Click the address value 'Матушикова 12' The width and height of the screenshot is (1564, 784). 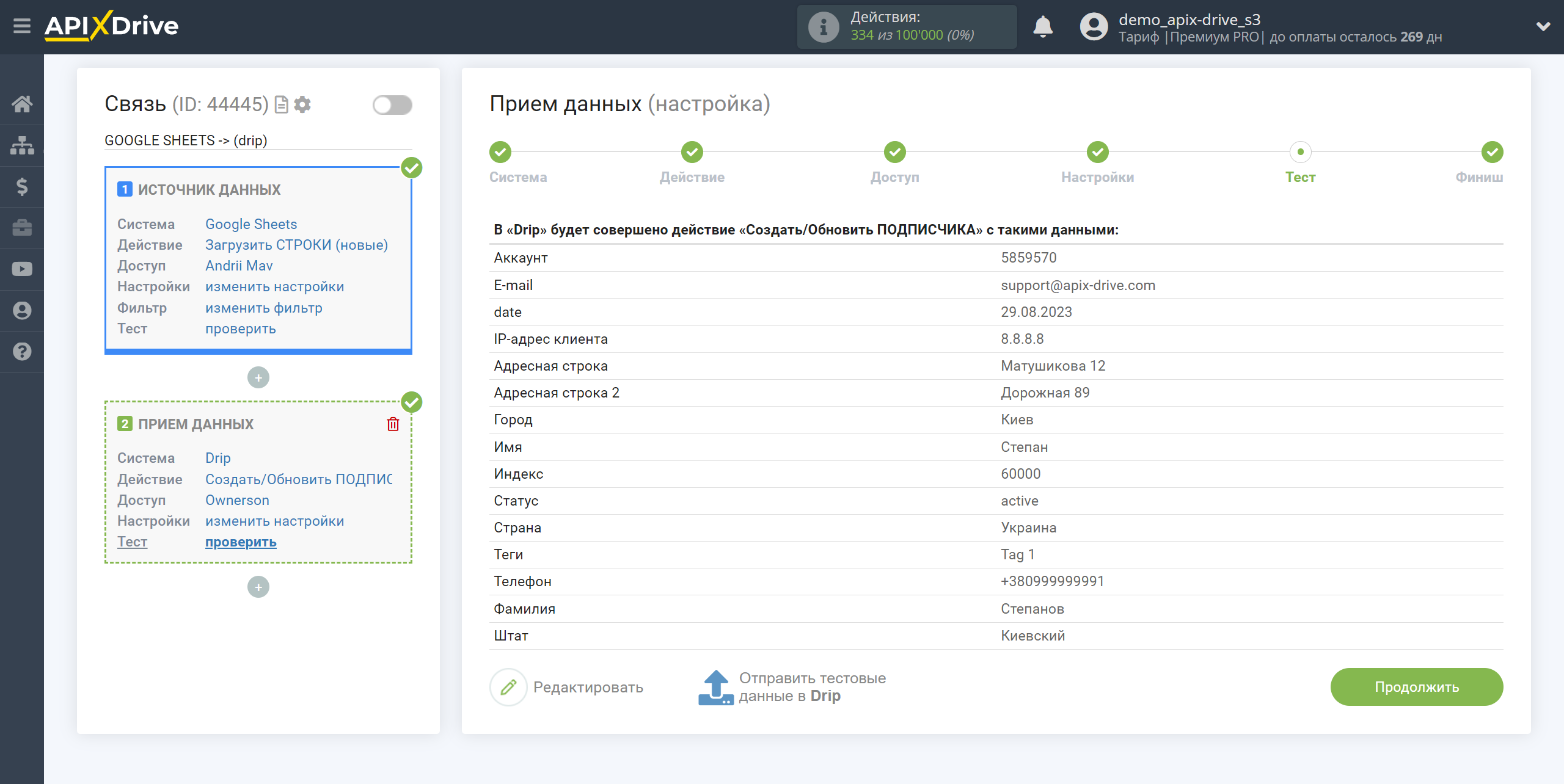click(1053, 366)
